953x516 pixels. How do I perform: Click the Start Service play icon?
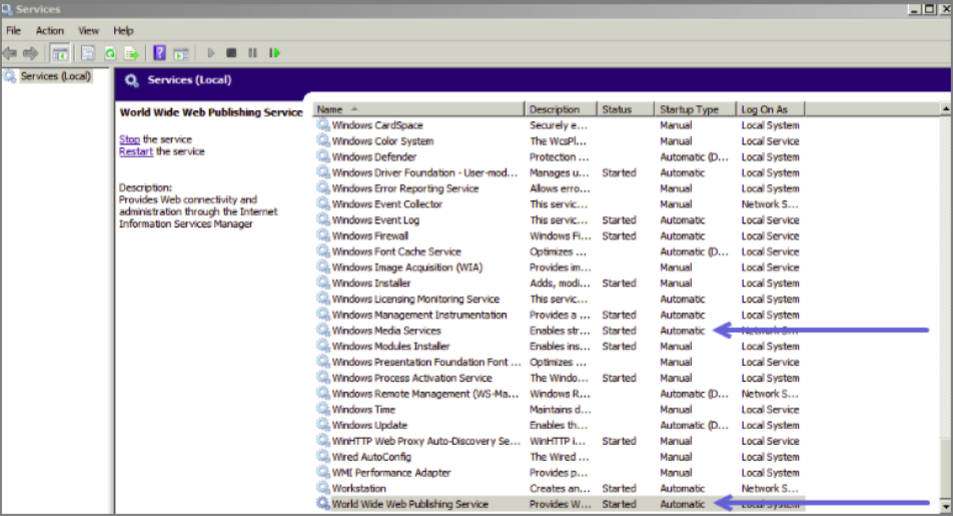211,53
